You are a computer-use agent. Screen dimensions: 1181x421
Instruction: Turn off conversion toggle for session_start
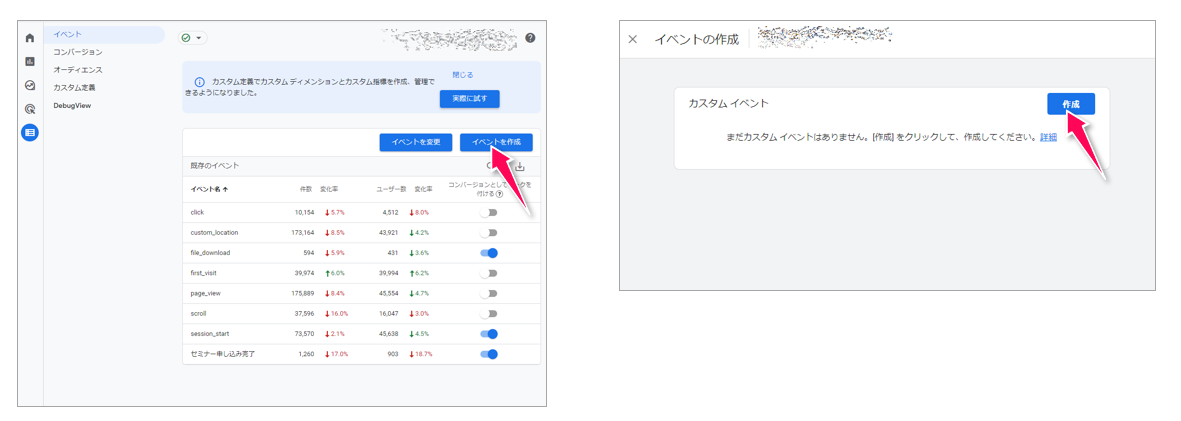point(488,334)
